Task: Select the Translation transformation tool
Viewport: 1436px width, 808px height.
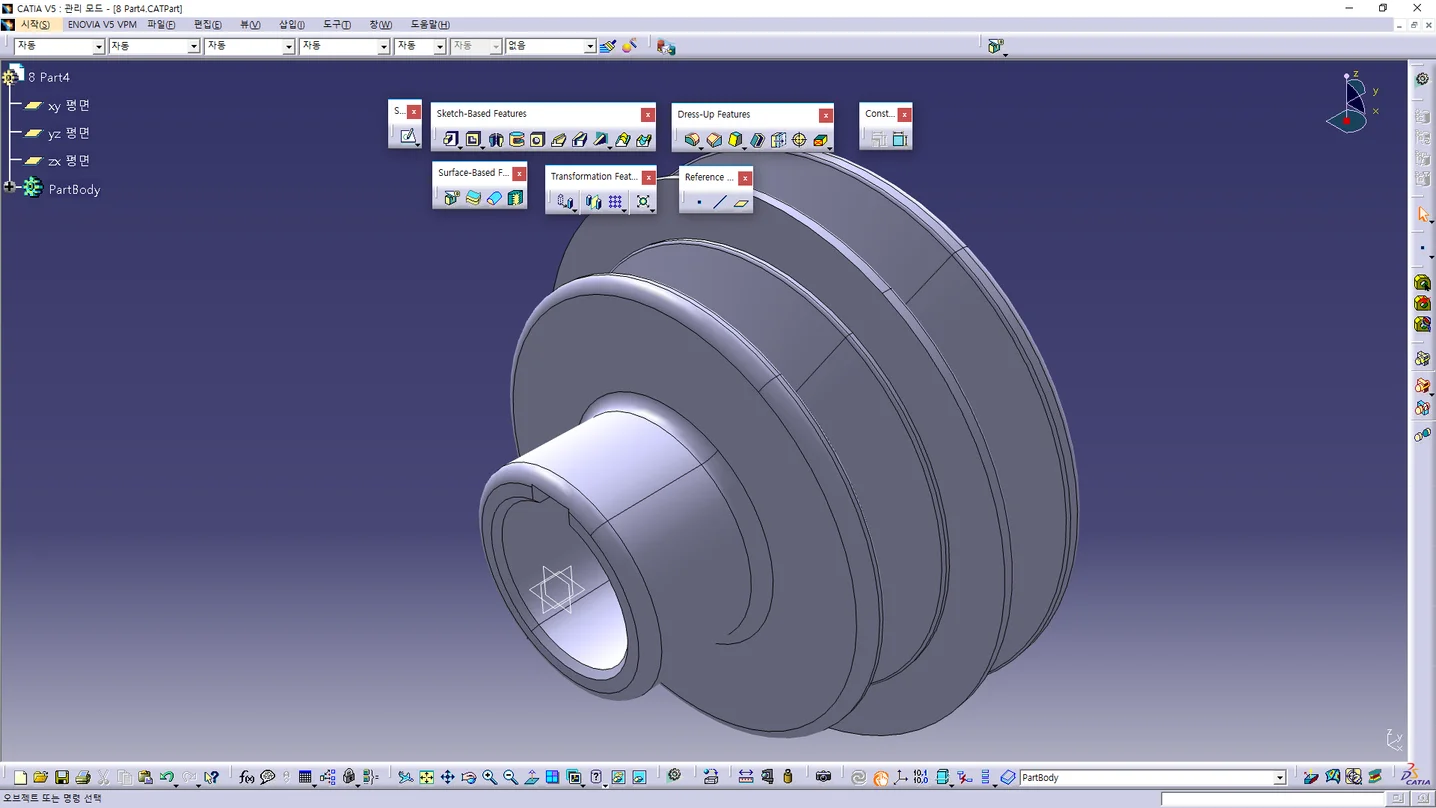Action: [x=564, y=202]
